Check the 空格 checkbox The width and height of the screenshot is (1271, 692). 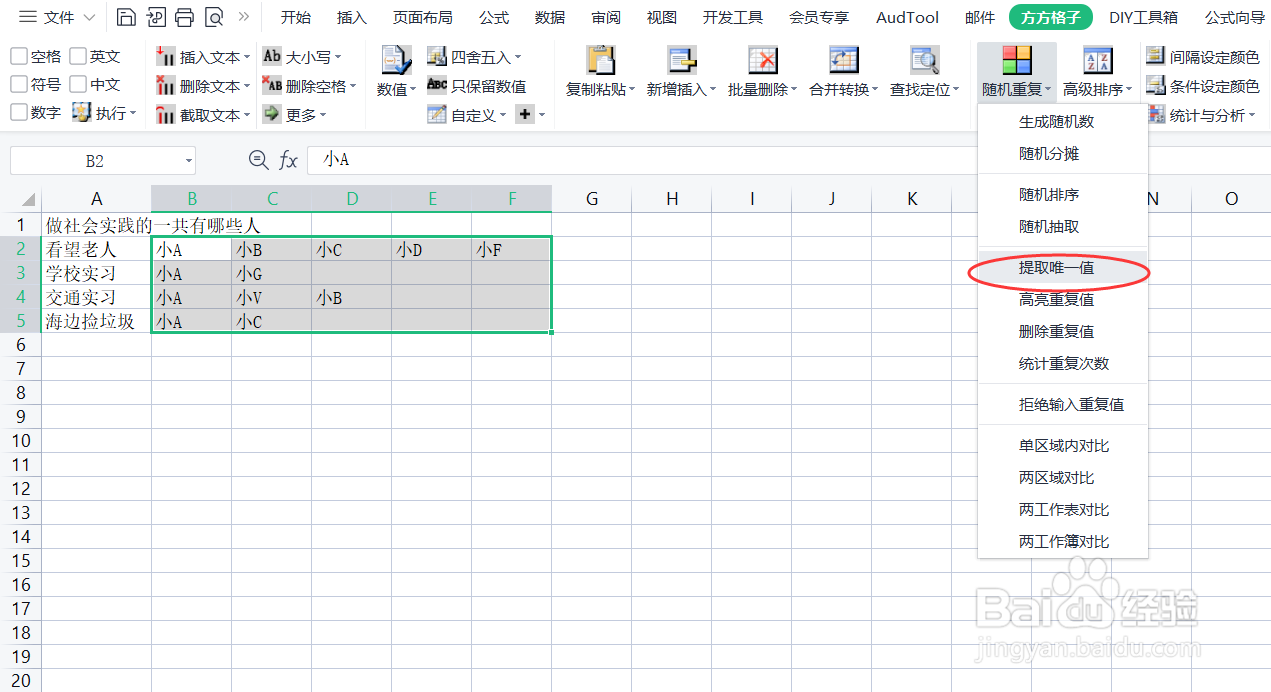[x=18, y=57]
